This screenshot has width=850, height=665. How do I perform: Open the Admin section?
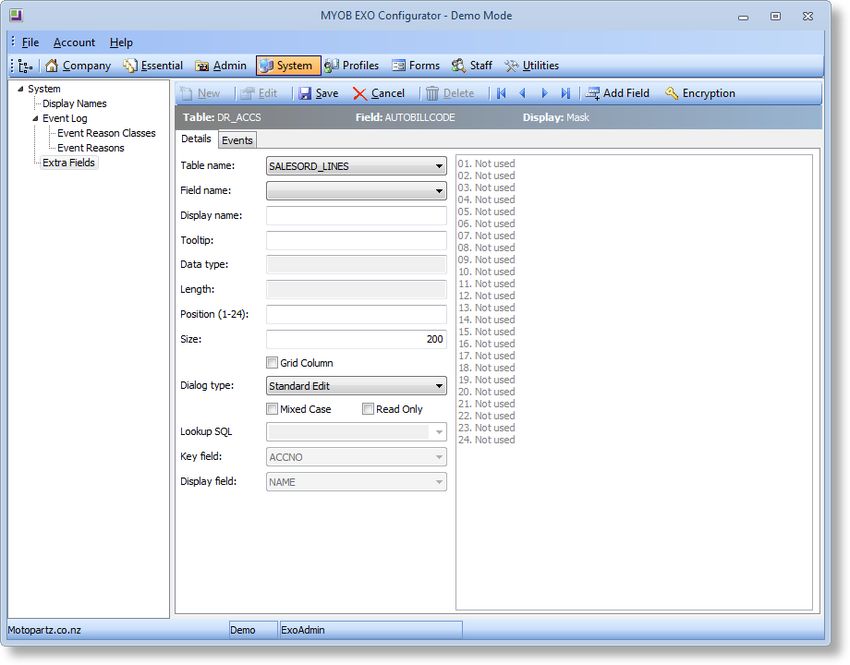(x=221, y=66)
